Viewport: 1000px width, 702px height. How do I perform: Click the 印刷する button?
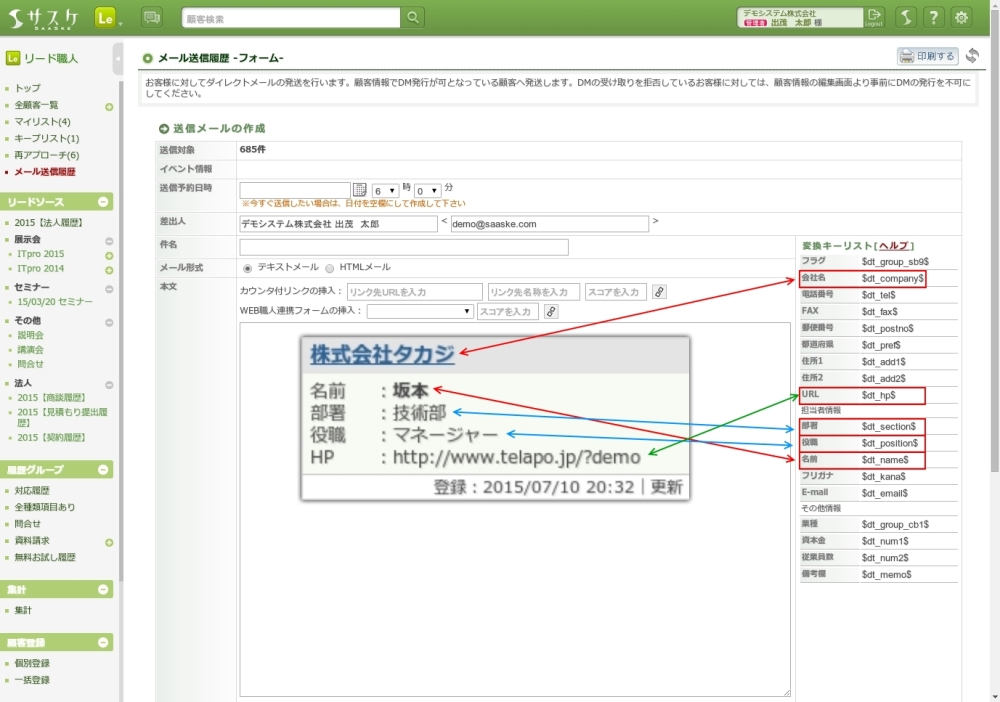[x=927, y=56]
